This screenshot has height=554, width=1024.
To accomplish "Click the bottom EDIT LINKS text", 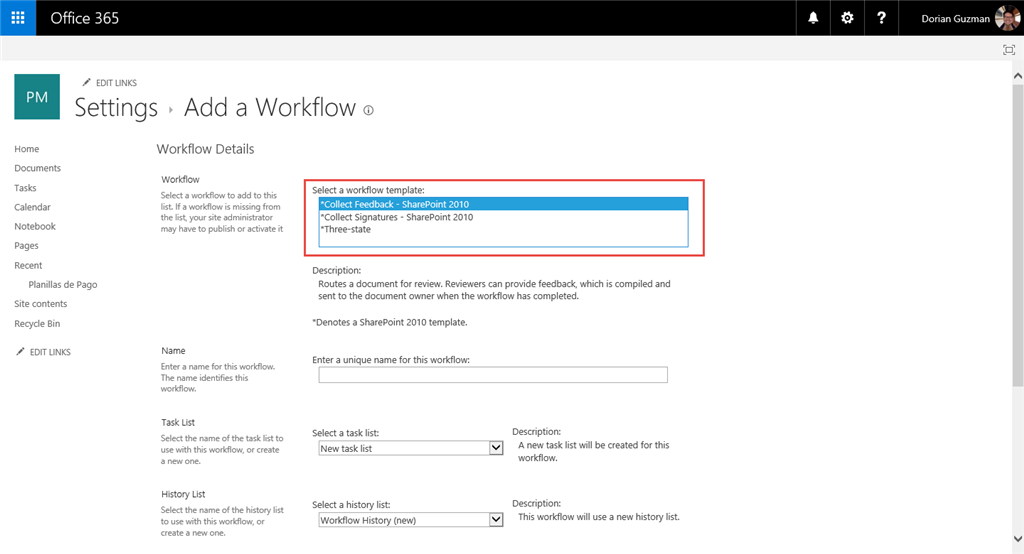I will pyautogui.click(x=50, y=352).
